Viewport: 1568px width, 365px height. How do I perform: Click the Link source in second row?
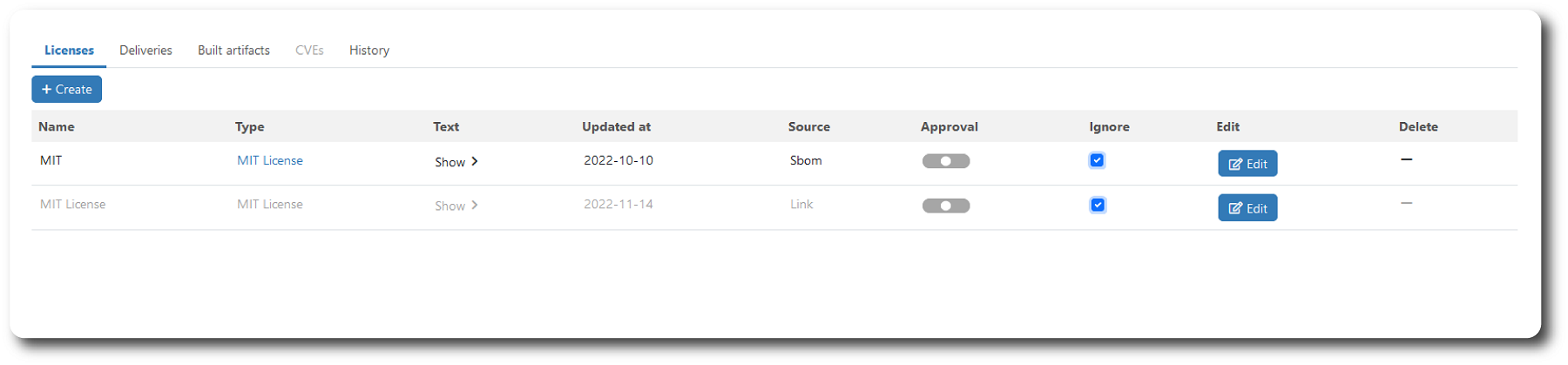801,204
